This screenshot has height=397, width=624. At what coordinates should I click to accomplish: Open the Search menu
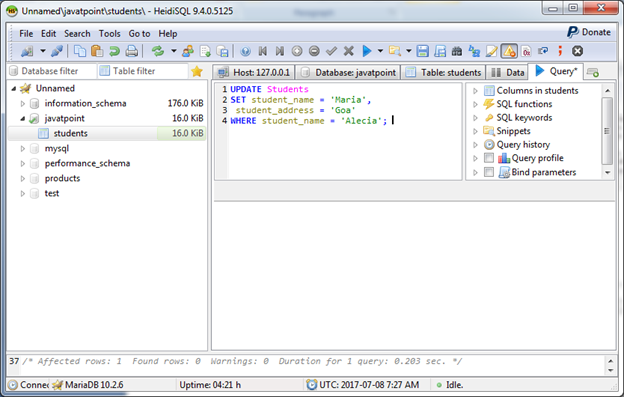click(77, 34)
